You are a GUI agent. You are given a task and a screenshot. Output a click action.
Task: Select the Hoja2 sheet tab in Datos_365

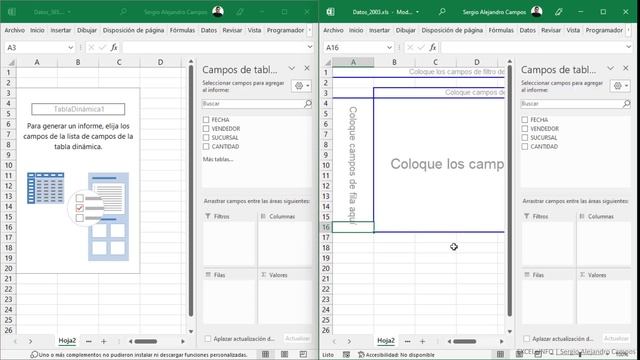(67, 340)
